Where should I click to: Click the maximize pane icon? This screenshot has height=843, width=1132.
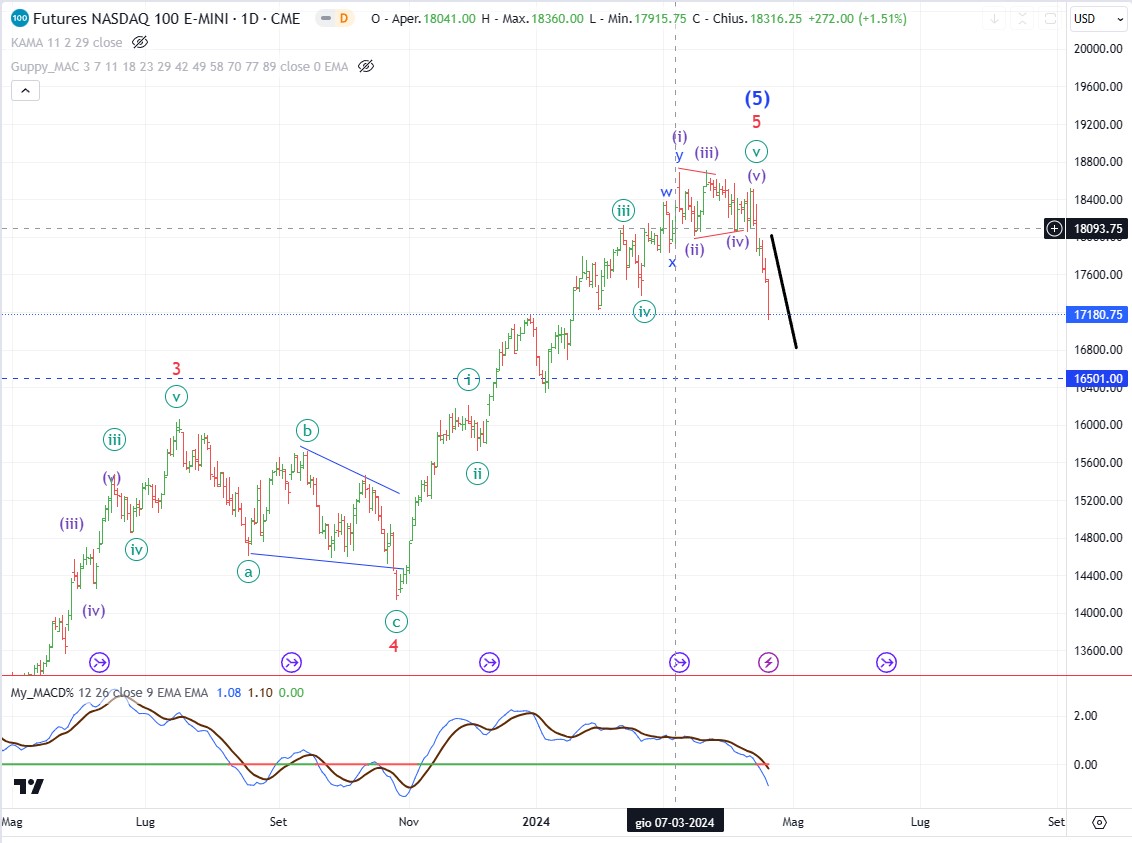point(1050,19)
